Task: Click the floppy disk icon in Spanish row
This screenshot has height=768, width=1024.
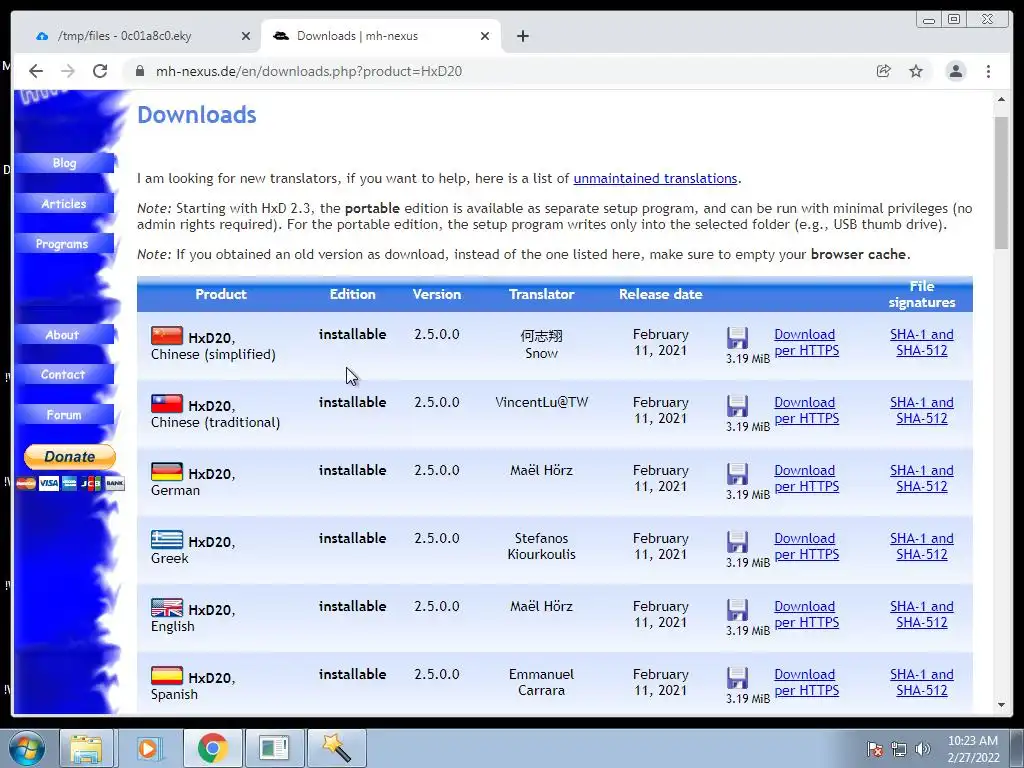Action: click(x=737, y=678)
